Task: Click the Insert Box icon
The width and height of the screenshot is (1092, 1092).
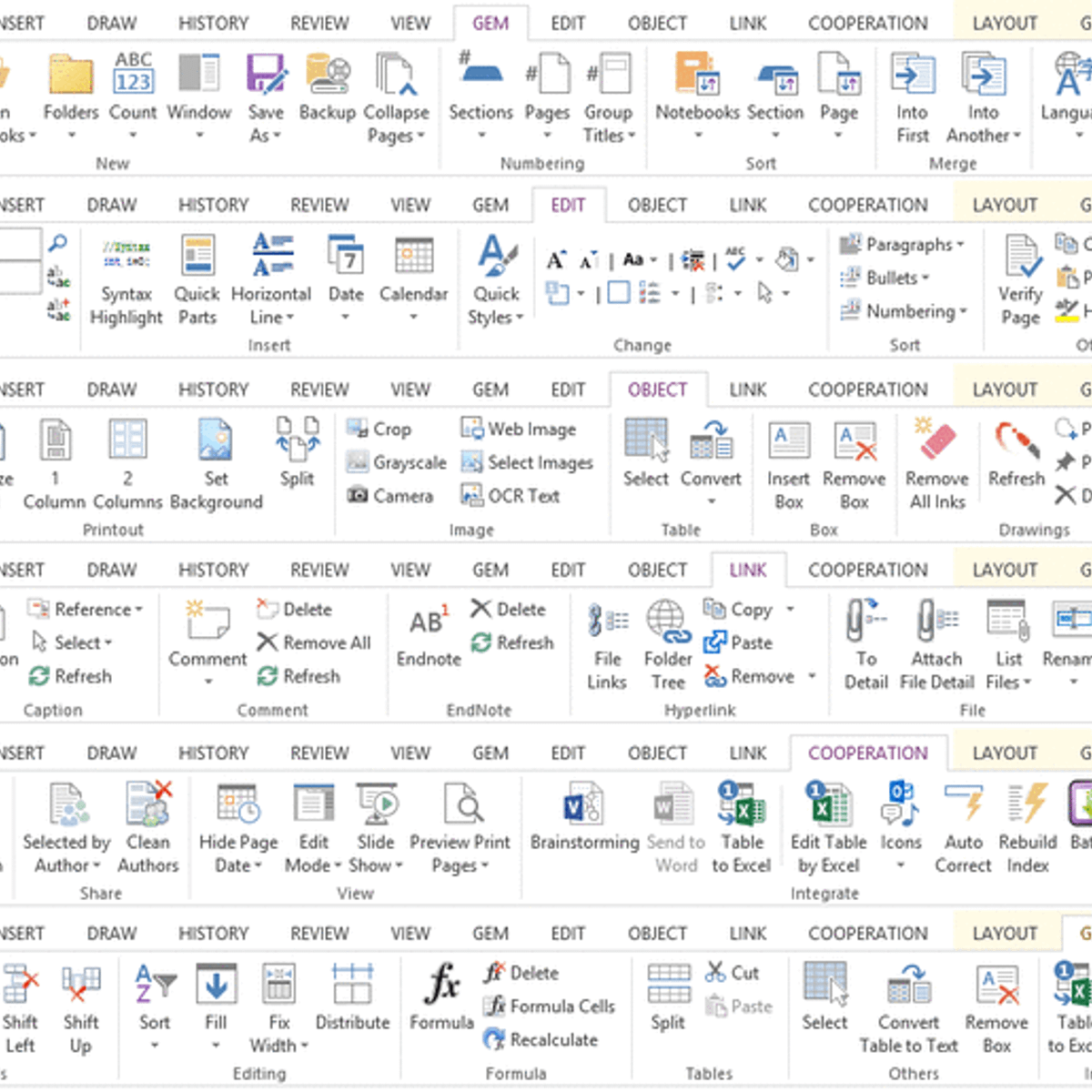Action: (x=788, y=439)
